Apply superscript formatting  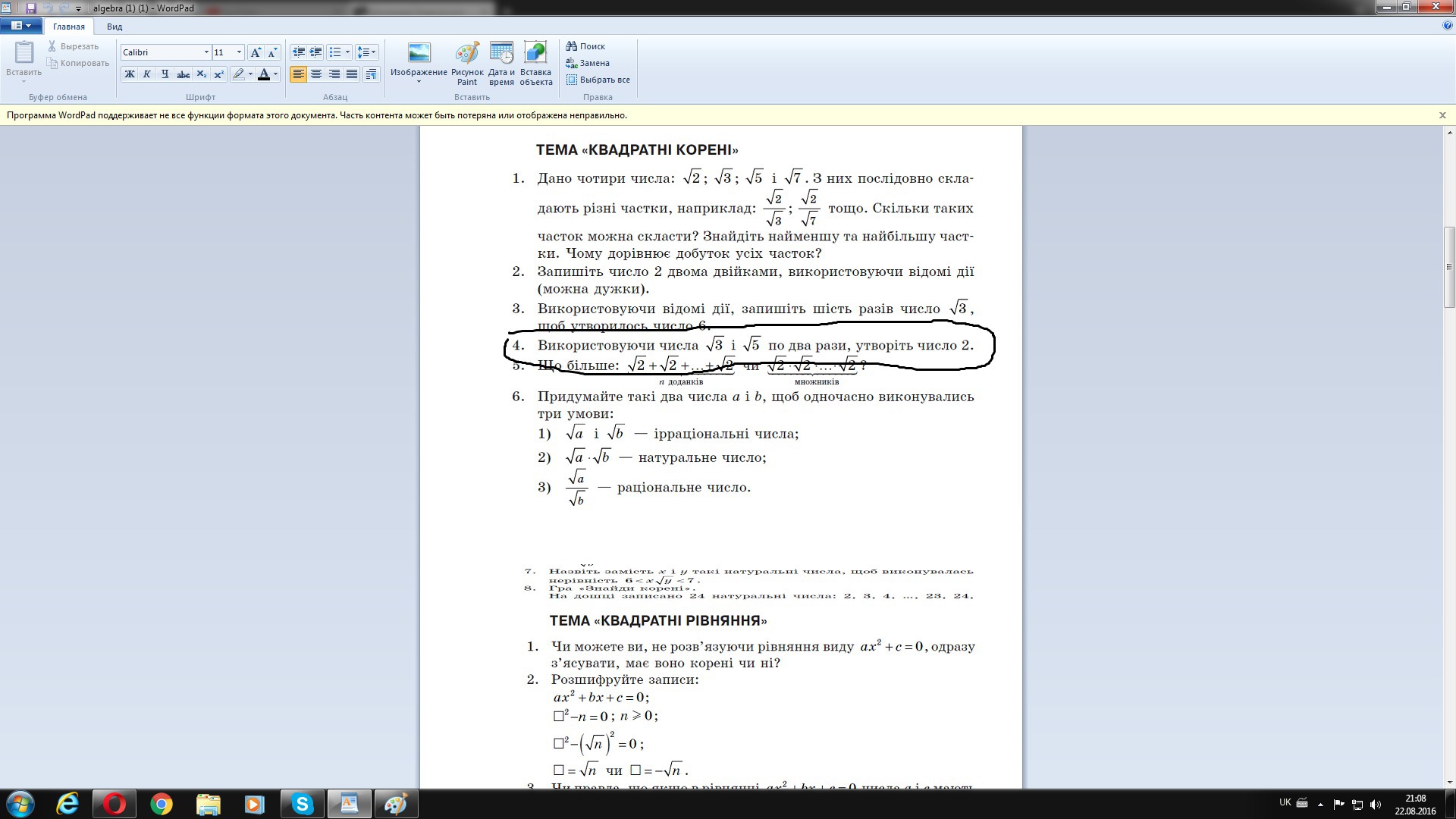[218, 74]
